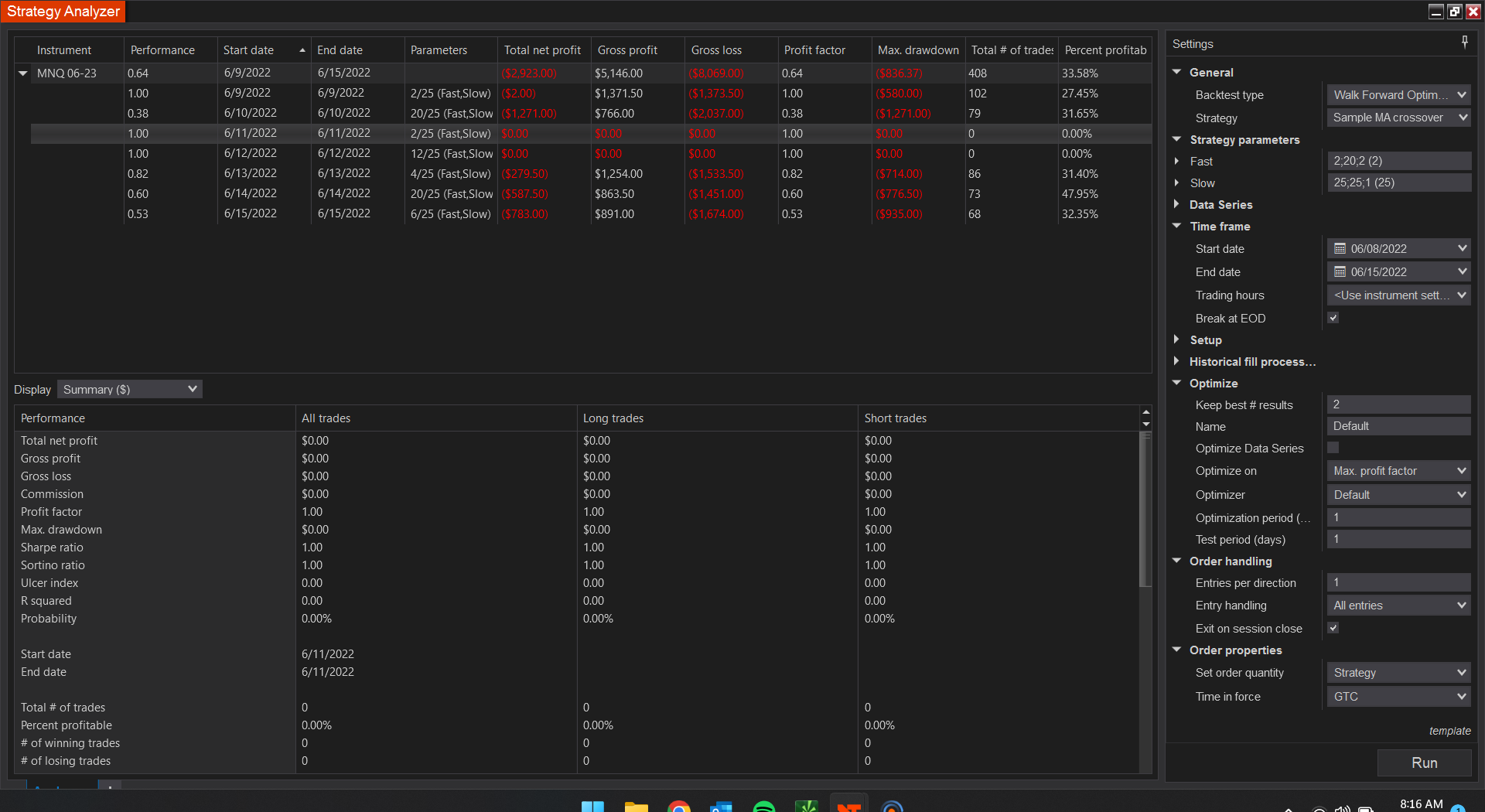
Task: Toggle the Break at EOD checkbox
Action: coord(1333,318)
